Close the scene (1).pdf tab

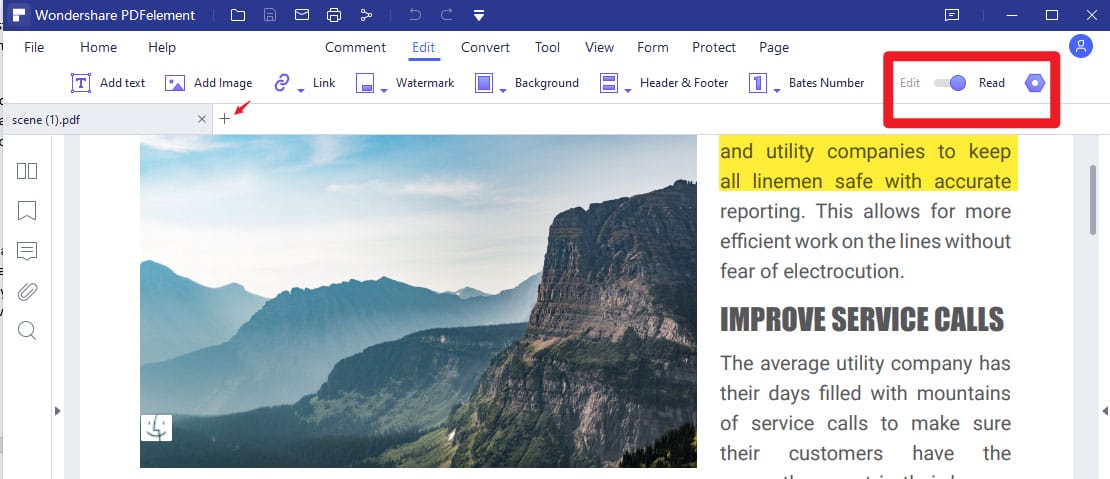[x=202, y=119]
